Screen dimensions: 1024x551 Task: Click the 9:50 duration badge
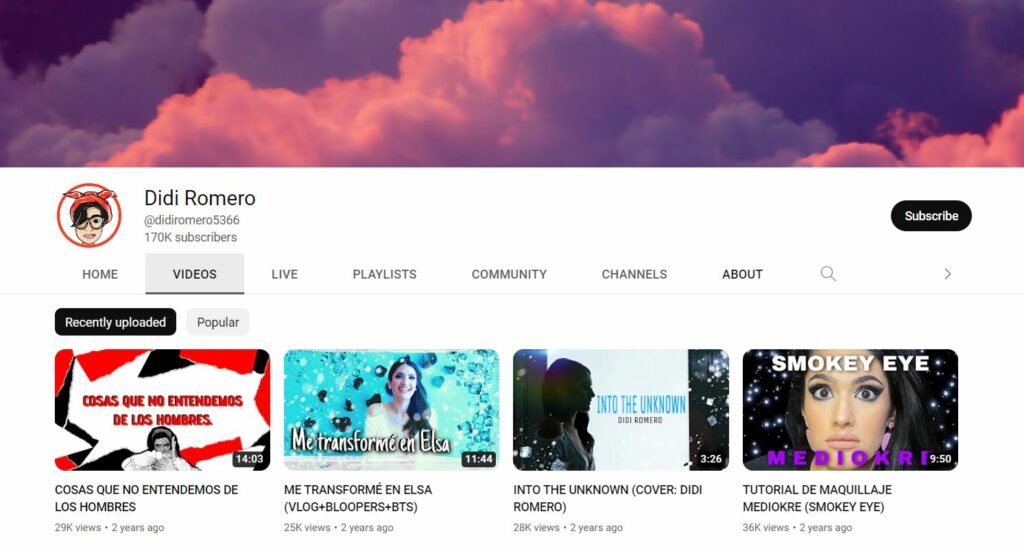point(940,459)
